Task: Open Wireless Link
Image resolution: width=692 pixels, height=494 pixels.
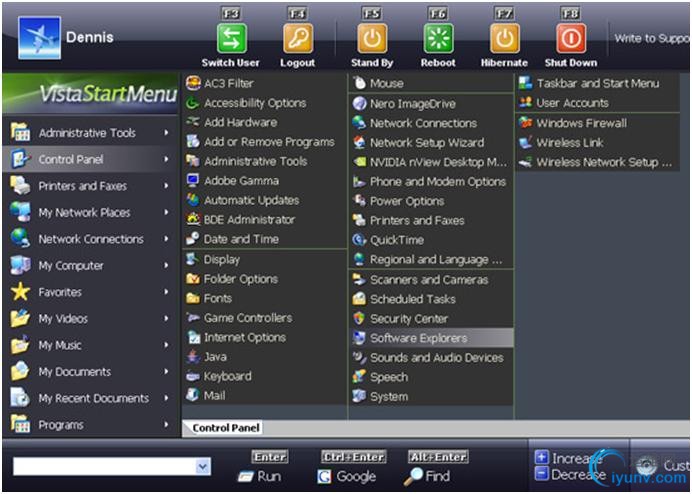Action: pos(598,143)
